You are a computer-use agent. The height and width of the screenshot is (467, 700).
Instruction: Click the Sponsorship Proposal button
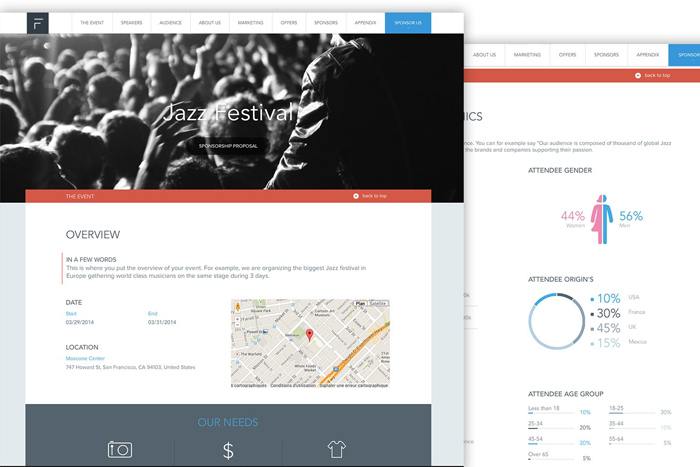(228, 146)
